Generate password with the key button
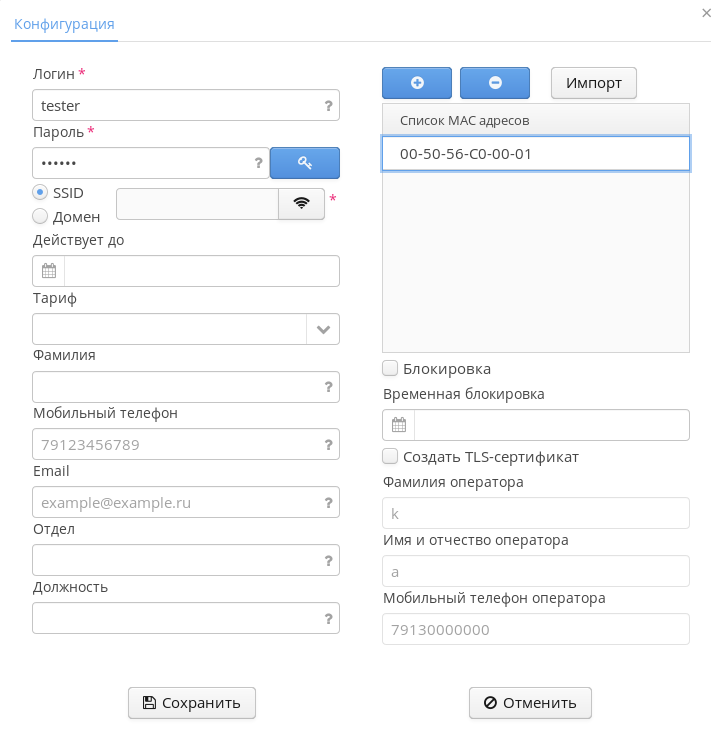 coord(305,163)
